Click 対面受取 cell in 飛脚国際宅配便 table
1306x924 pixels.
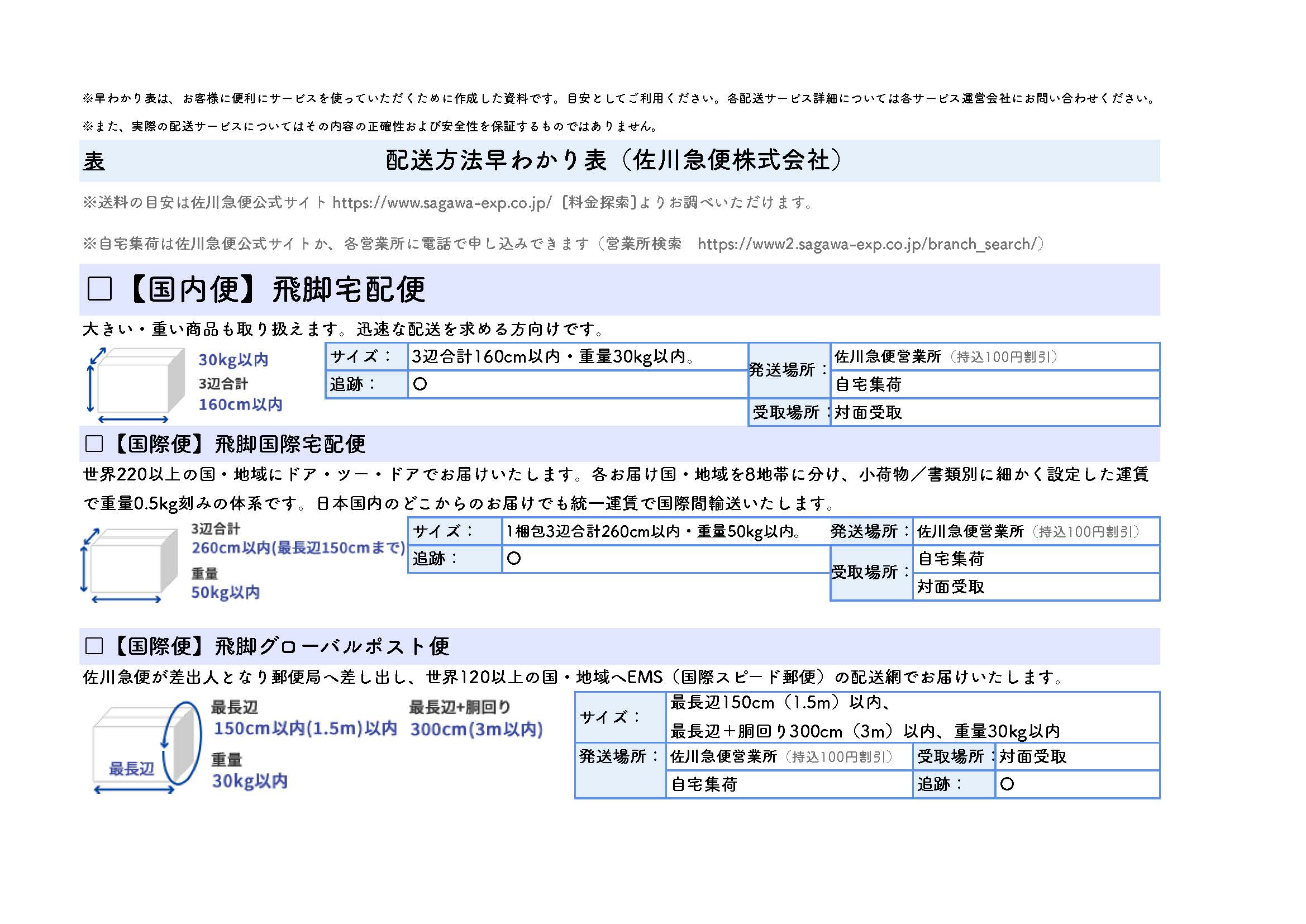click(x=951, y=587)
